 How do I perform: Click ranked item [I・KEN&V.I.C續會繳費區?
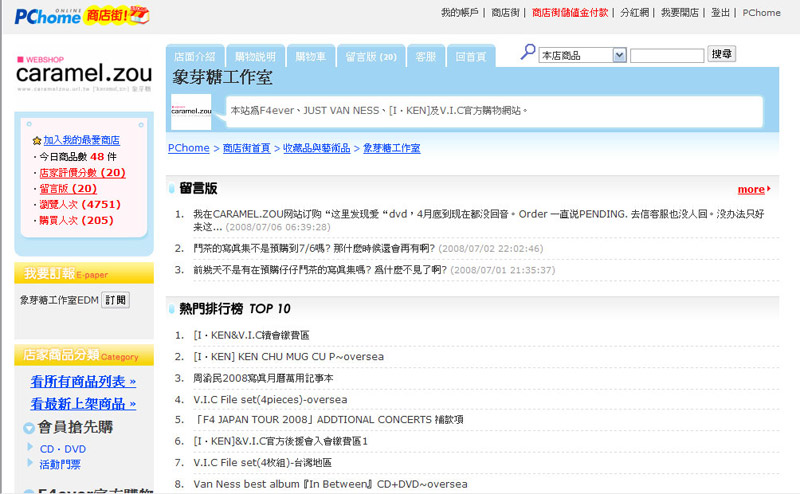coord(252,335)
